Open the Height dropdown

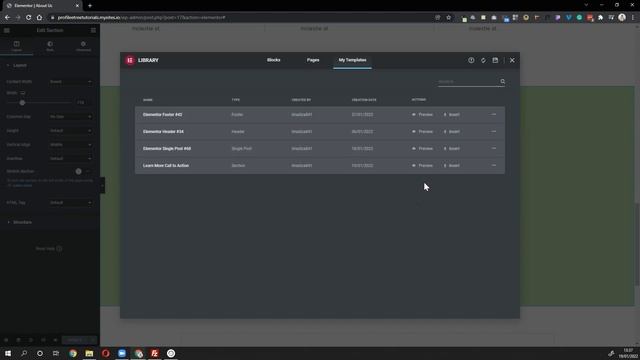pyautogui.click(x=70, y=131)
